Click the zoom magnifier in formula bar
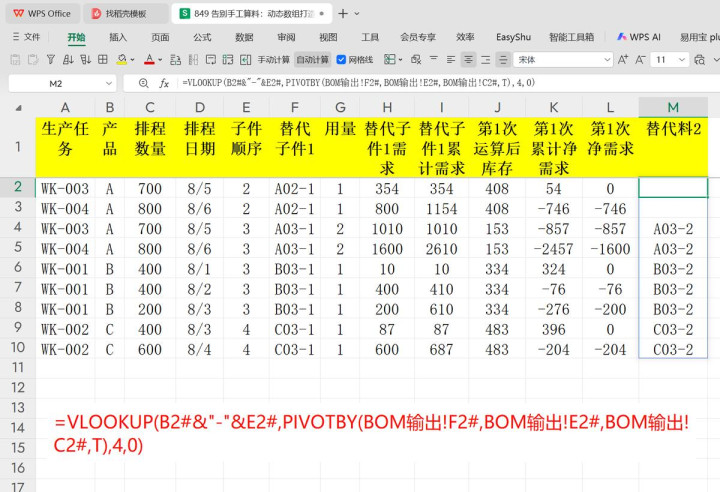Image resolution: width=720 pixels, height=492 pixels. (144, 83)
